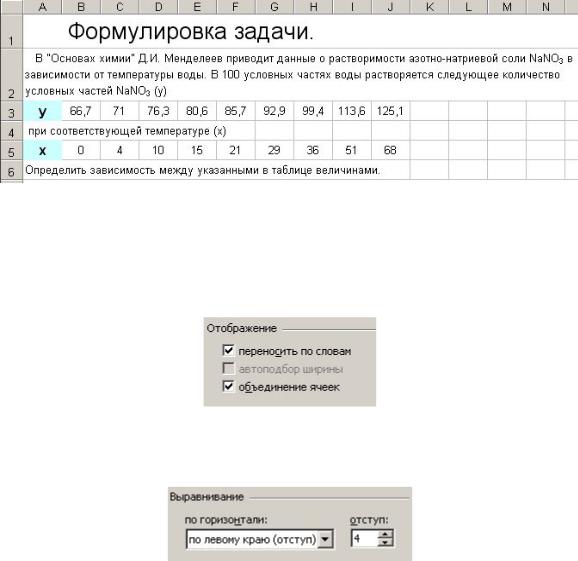Click cell with value 125,1

coord(391,111)
